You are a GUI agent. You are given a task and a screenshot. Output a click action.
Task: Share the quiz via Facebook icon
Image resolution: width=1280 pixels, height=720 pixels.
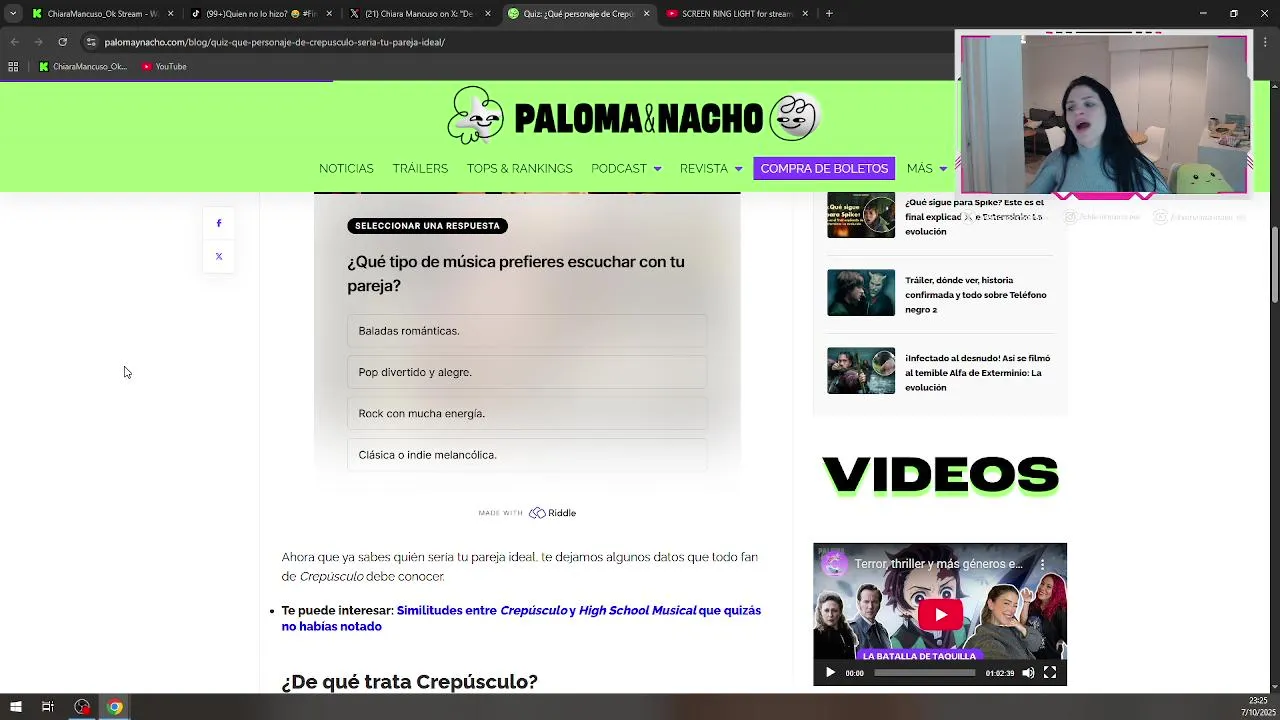click(x=219, y=223)
